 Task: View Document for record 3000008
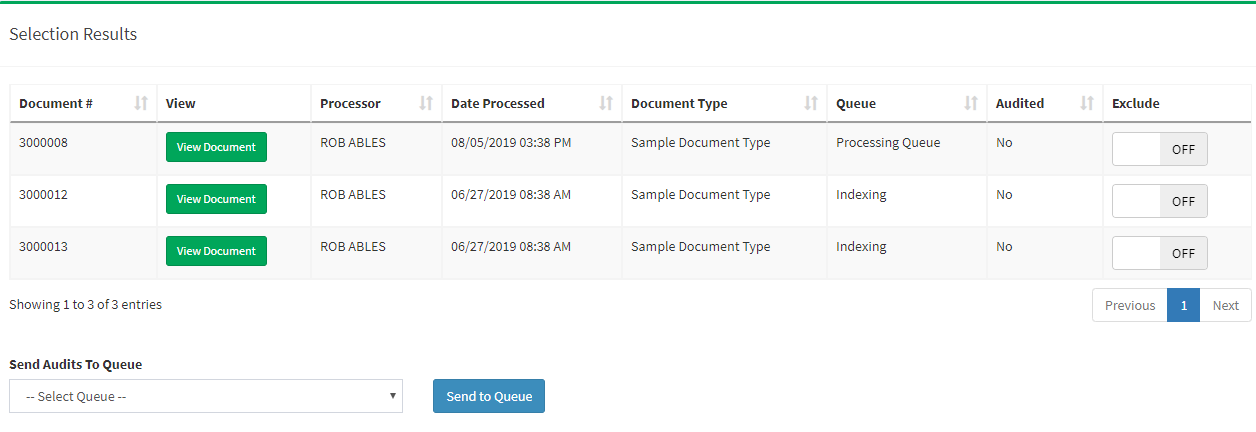click(x=216, y=147)
